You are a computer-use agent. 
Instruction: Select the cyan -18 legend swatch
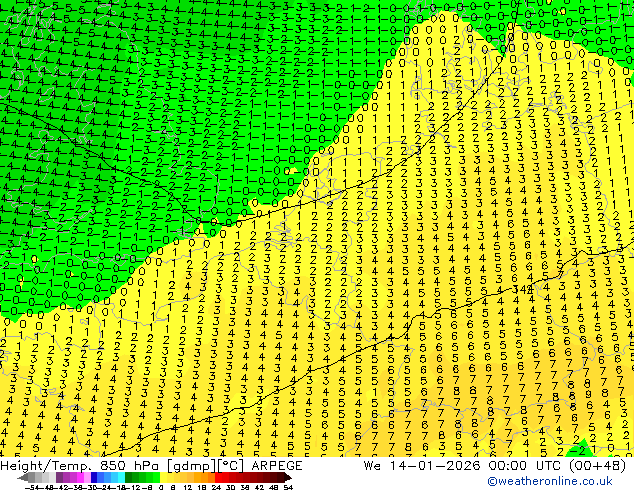pyautogui.click(x=122, y=477)
